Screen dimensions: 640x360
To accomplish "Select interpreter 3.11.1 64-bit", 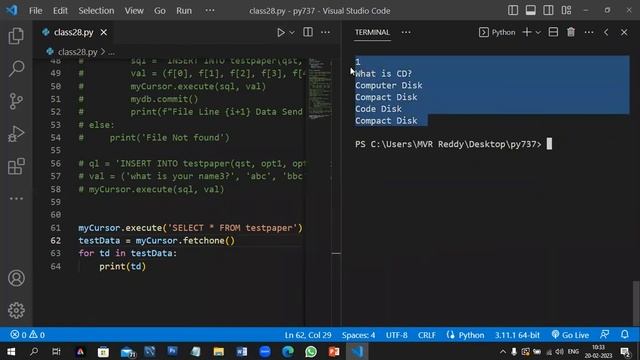I will click(517, 335).
